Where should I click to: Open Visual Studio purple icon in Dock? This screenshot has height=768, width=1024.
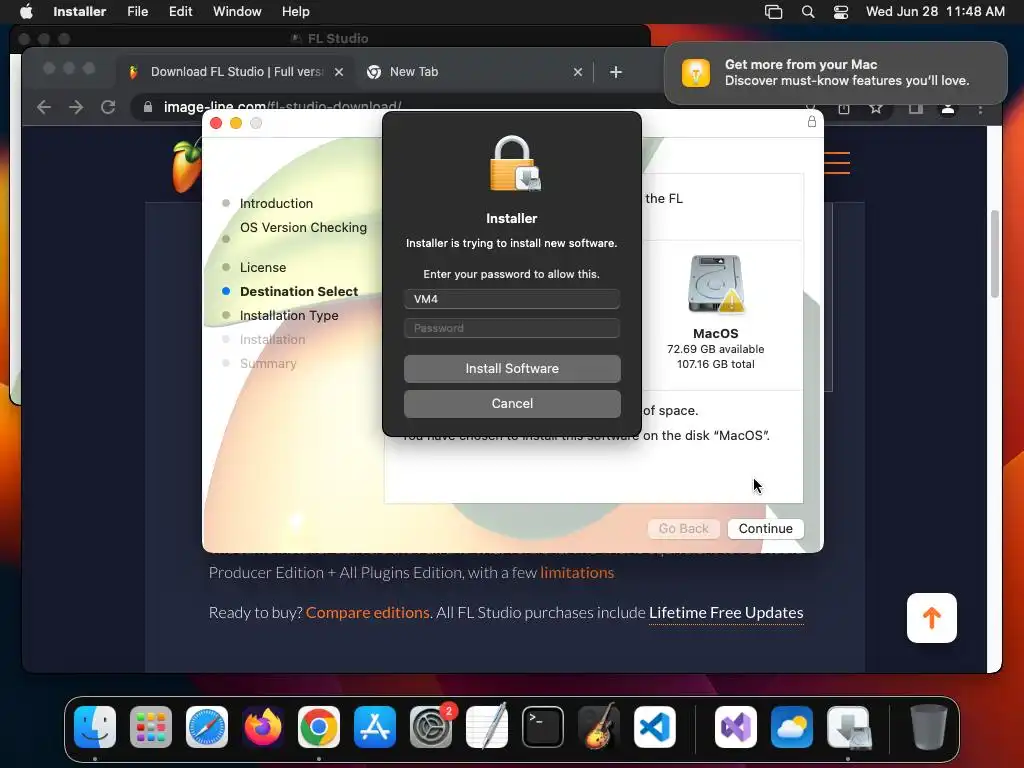pyautogui.click(x=736, y=727)
